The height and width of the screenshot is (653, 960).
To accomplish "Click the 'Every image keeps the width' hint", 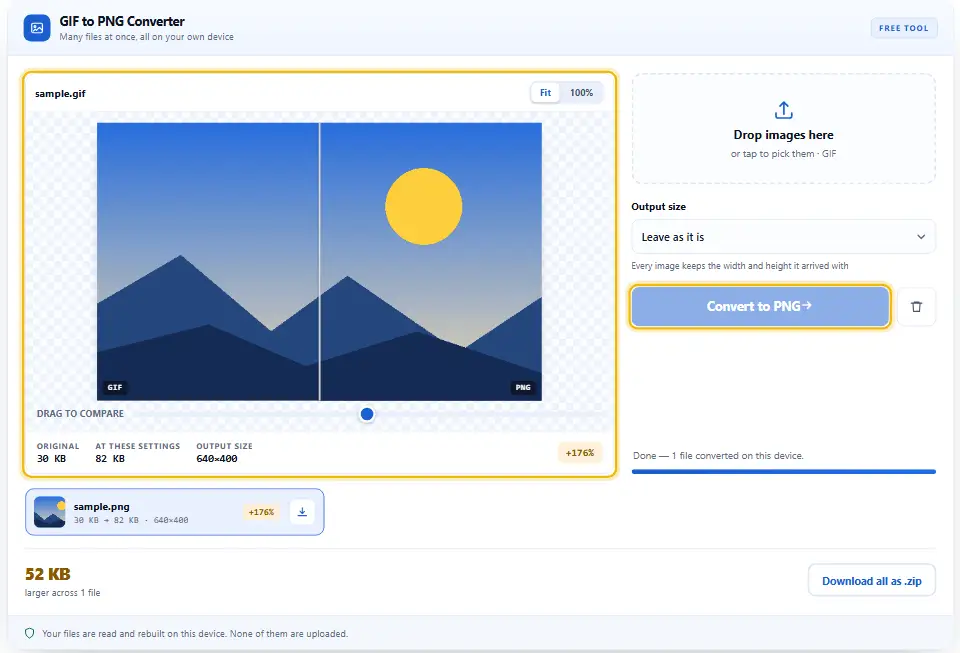I will [x=740, y=266].
